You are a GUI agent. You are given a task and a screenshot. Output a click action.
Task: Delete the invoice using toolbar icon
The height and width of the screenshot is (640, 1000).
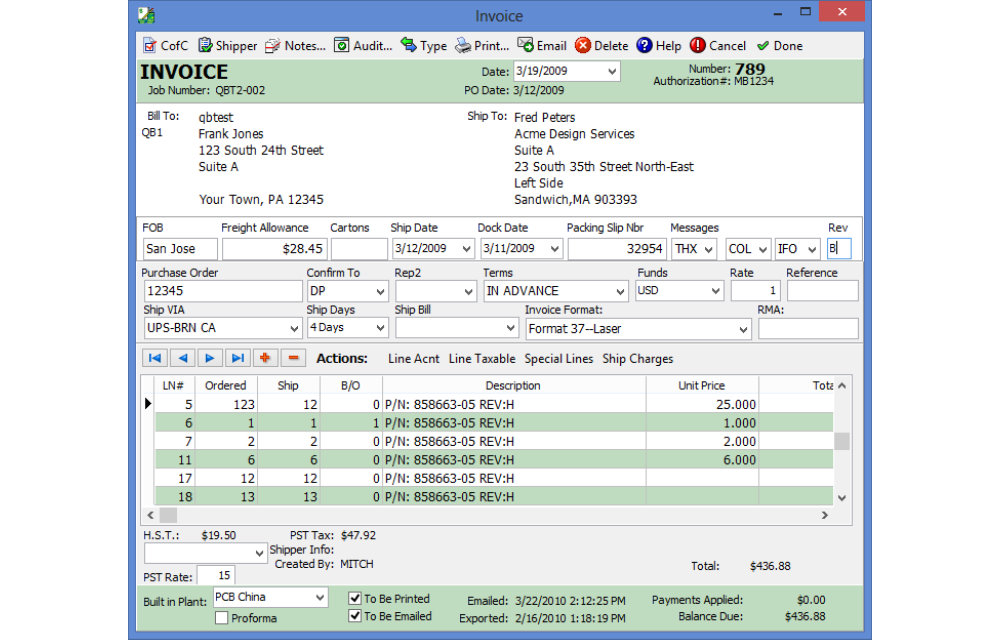tap(583, 46)
